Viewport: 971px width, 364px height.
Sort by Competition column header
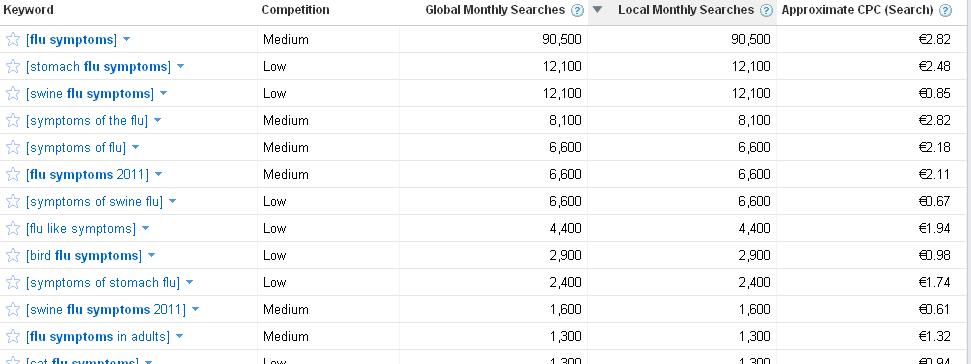pos(295,10)
